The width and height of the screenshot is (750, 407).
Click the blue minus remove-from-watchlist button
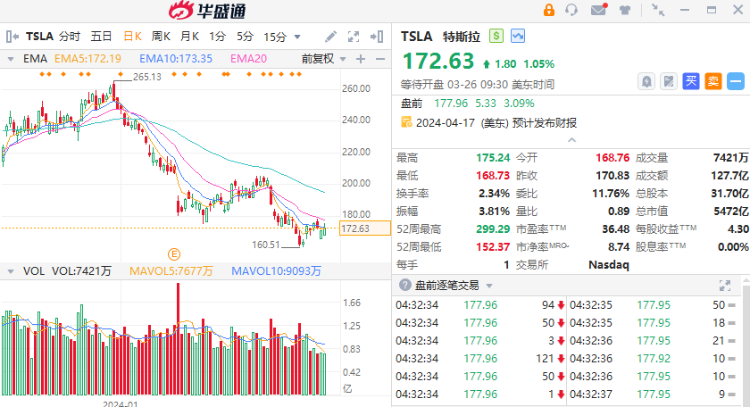[736, 81]
